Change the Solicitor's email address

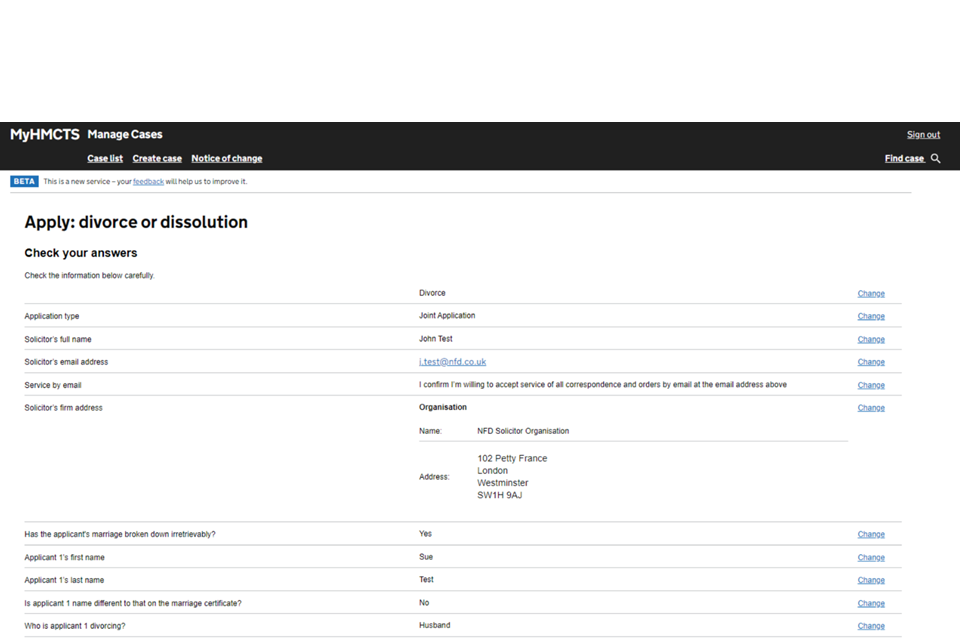871,362
